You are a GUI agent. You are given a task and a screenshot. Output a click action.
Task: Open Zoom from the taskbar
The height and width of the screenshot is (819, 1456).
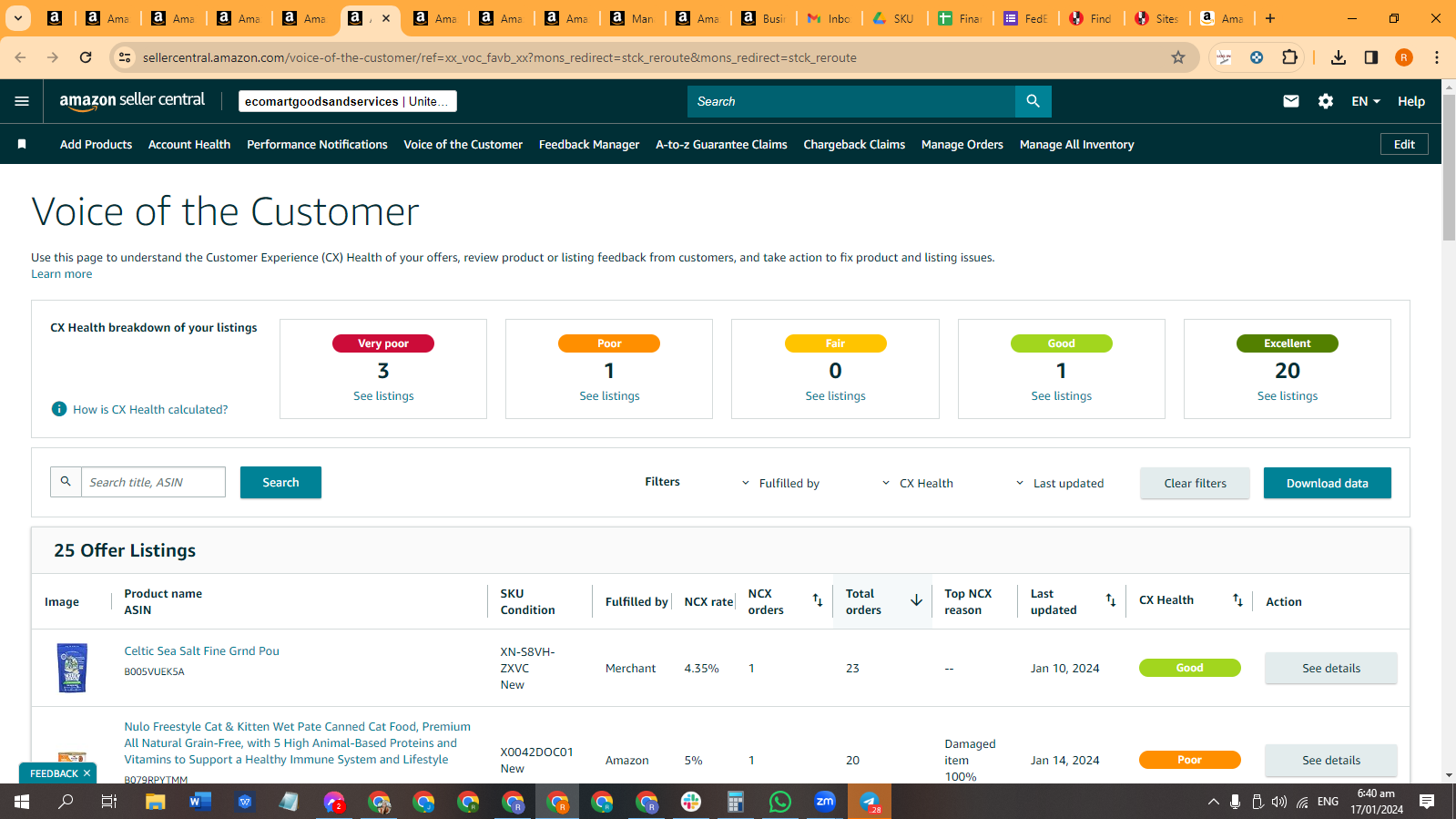[x=825, y=802]
